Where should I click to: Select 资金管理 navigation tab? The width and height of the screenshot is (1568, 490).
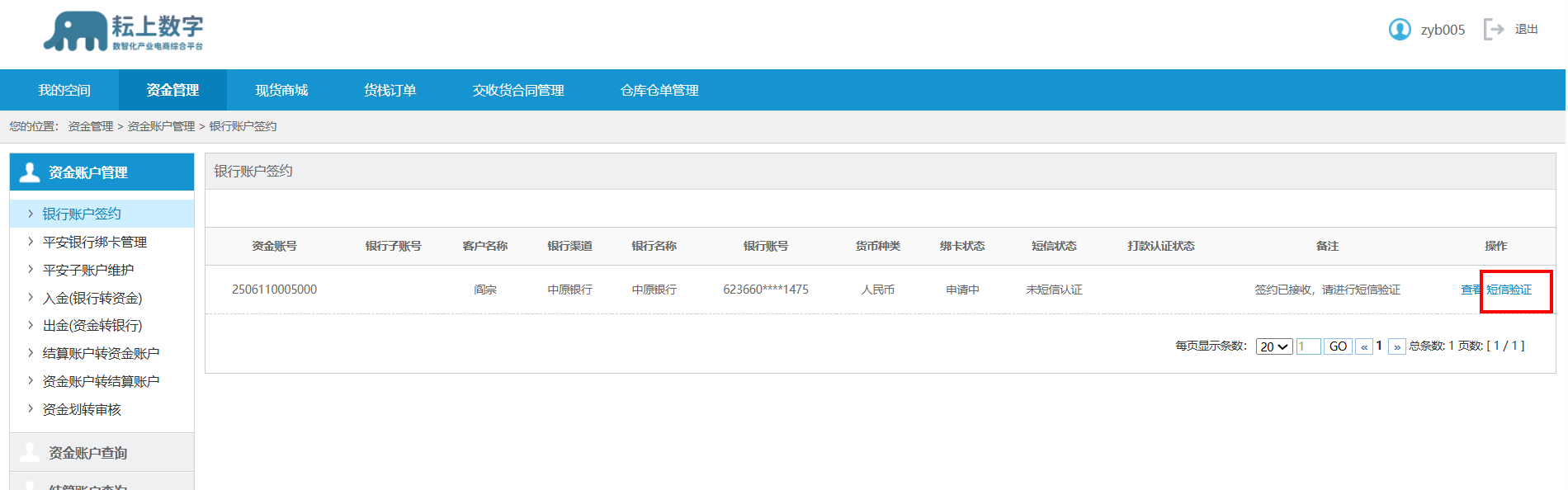(x=172, y=90)
